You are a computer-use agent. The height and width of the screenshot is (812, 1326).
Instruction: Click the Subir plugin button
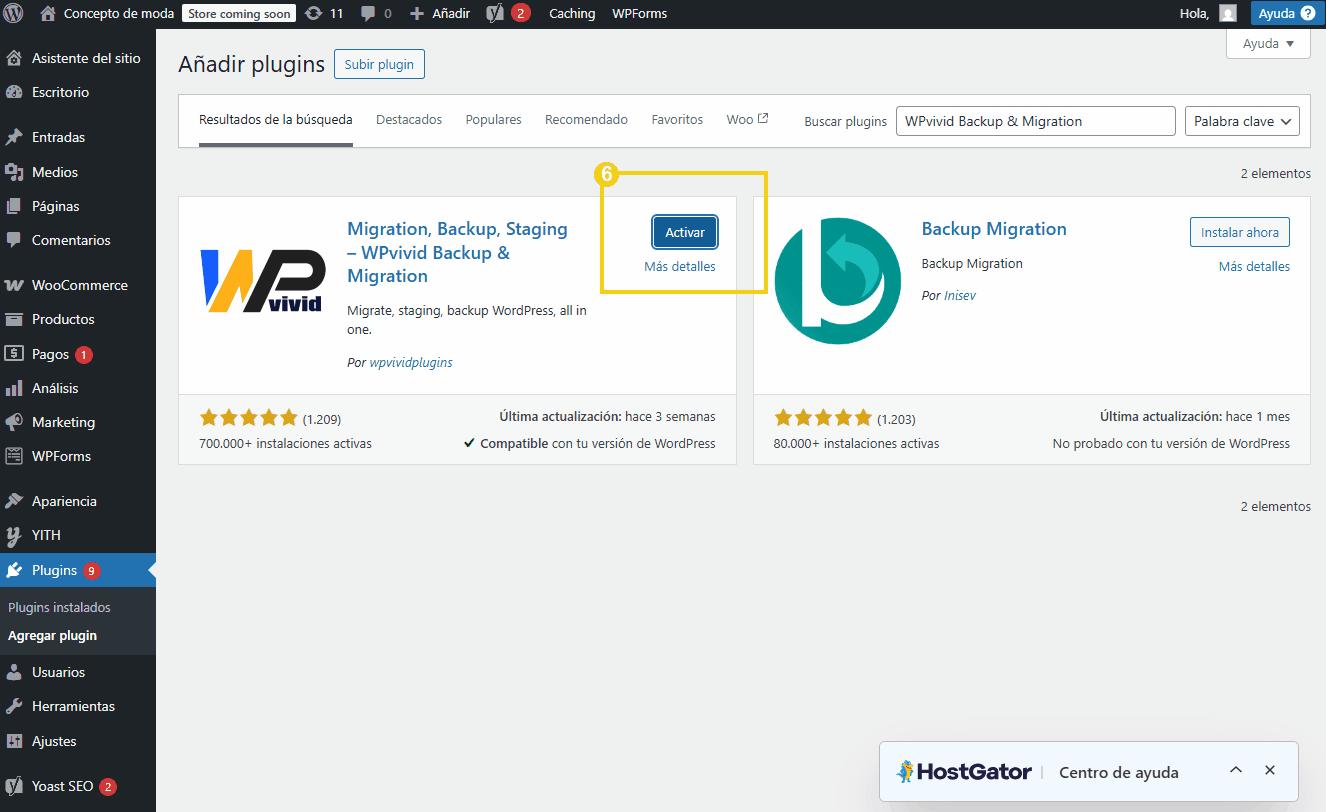[x=379, y=64]
